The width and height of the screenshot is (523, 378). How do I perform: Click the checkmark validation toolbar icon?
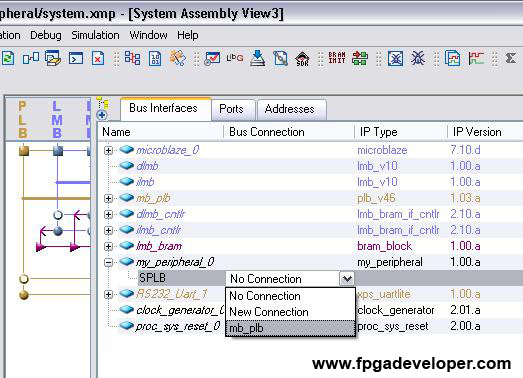pyautogui.click(x=212, y=58)
